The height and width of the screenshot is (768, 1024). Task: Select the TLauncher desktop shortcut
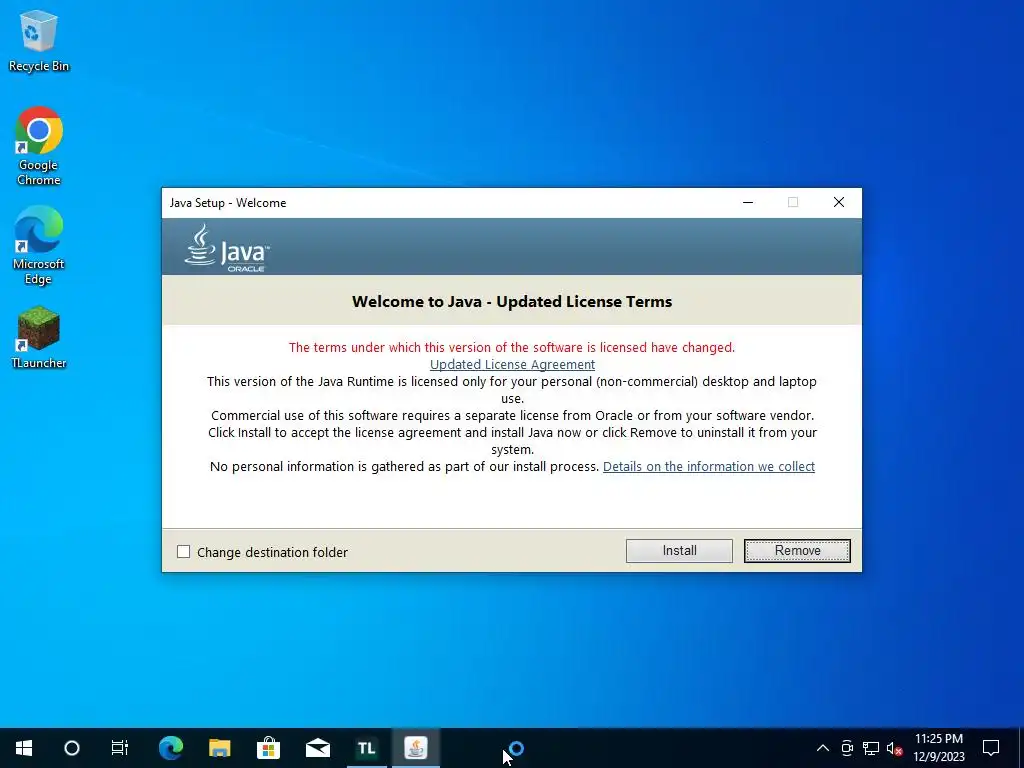point(39,338)
